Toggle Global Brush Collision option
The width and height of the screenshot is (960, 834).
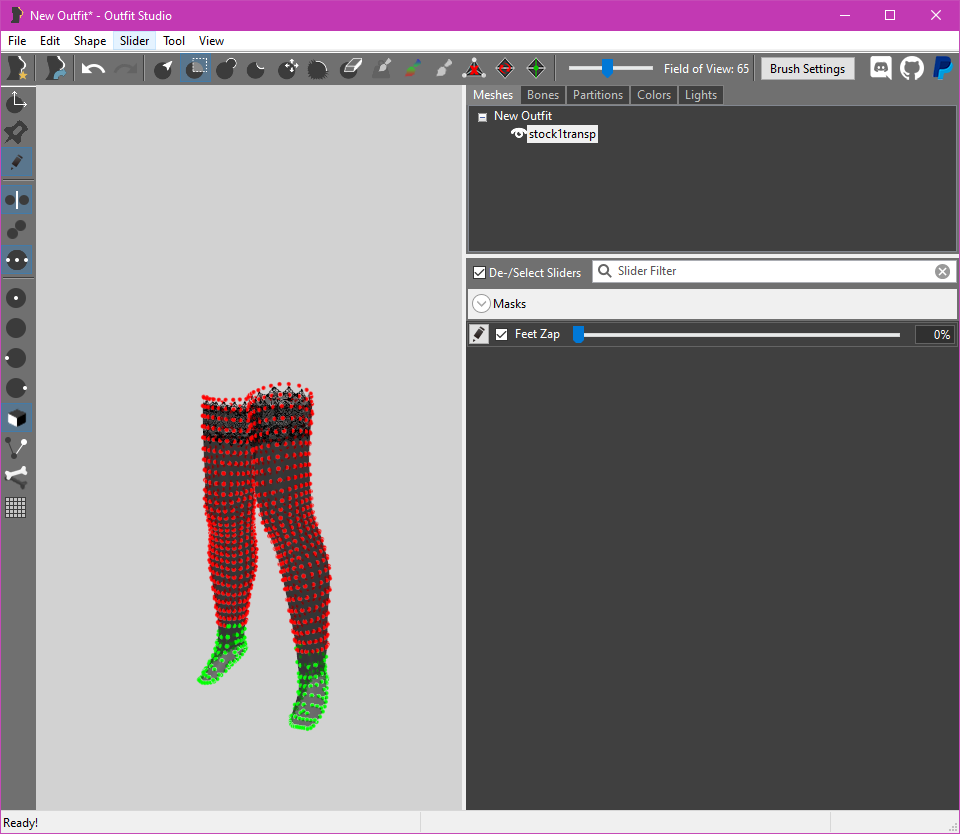coord(17,260)
